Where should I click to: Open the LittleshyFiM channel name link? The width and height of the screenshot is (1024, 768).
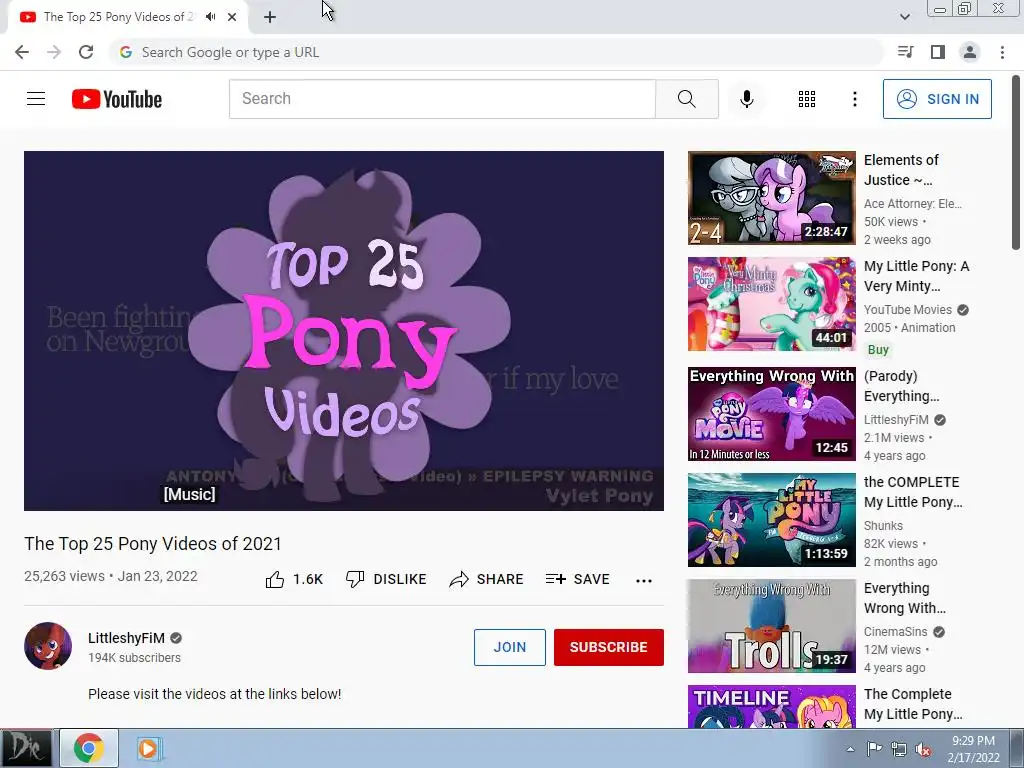click(x=126, y=638)
